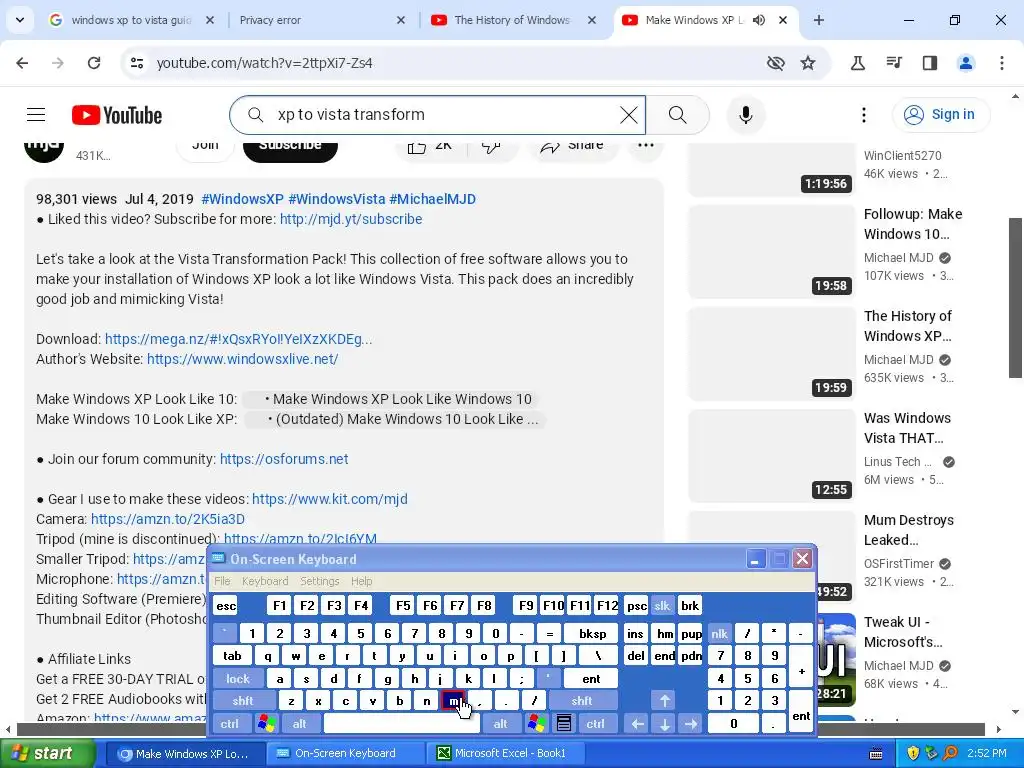Screen dimensions: 1024x768
Task: Click the security shield tray icon
Action: [x=913, y=753]
